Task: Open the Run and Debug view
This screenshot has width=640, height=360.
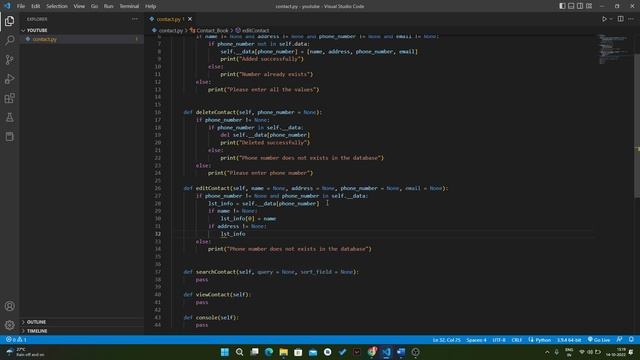Action: 10,79
